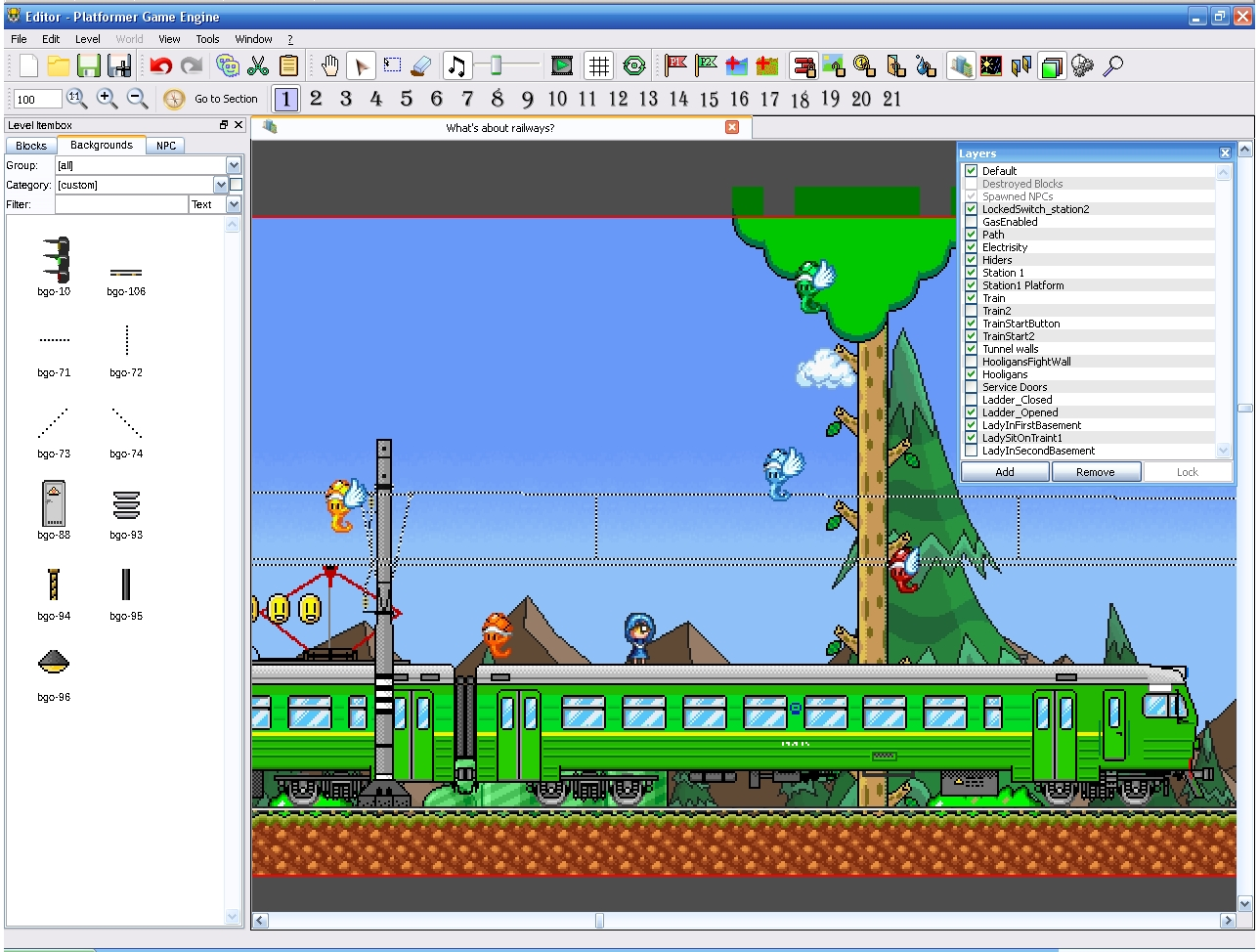The height and width of the screenshot is (952, 1259).
Task: Select the eraser tool
Action: [421, 65]
